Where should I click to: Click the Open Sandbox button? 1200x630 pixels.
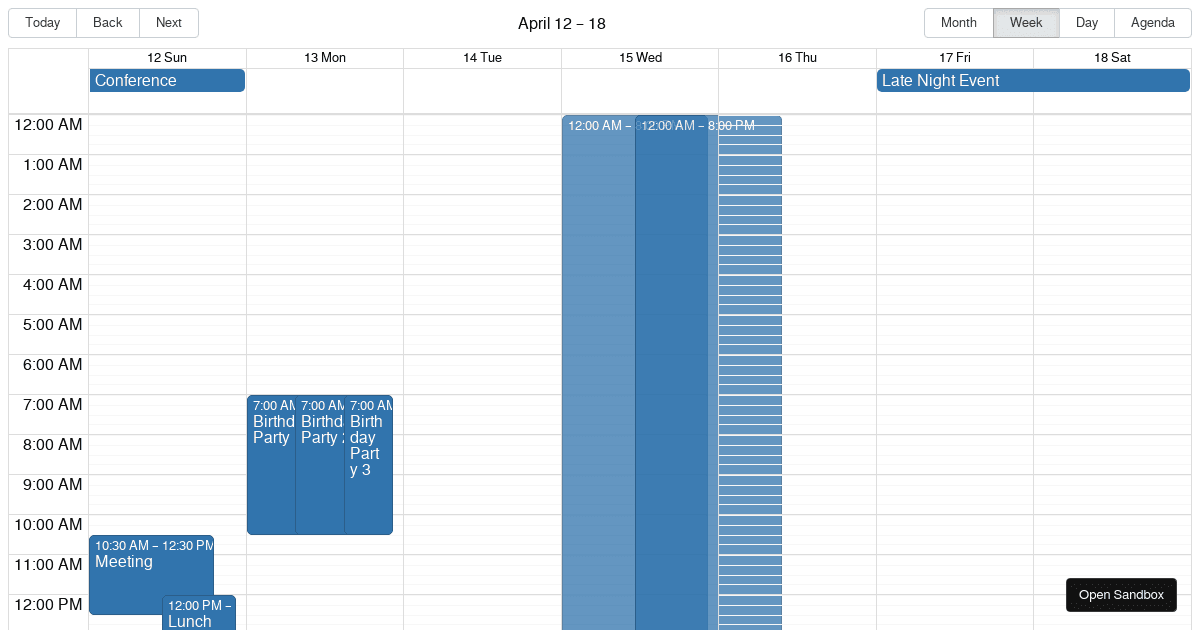(1121, 594)
